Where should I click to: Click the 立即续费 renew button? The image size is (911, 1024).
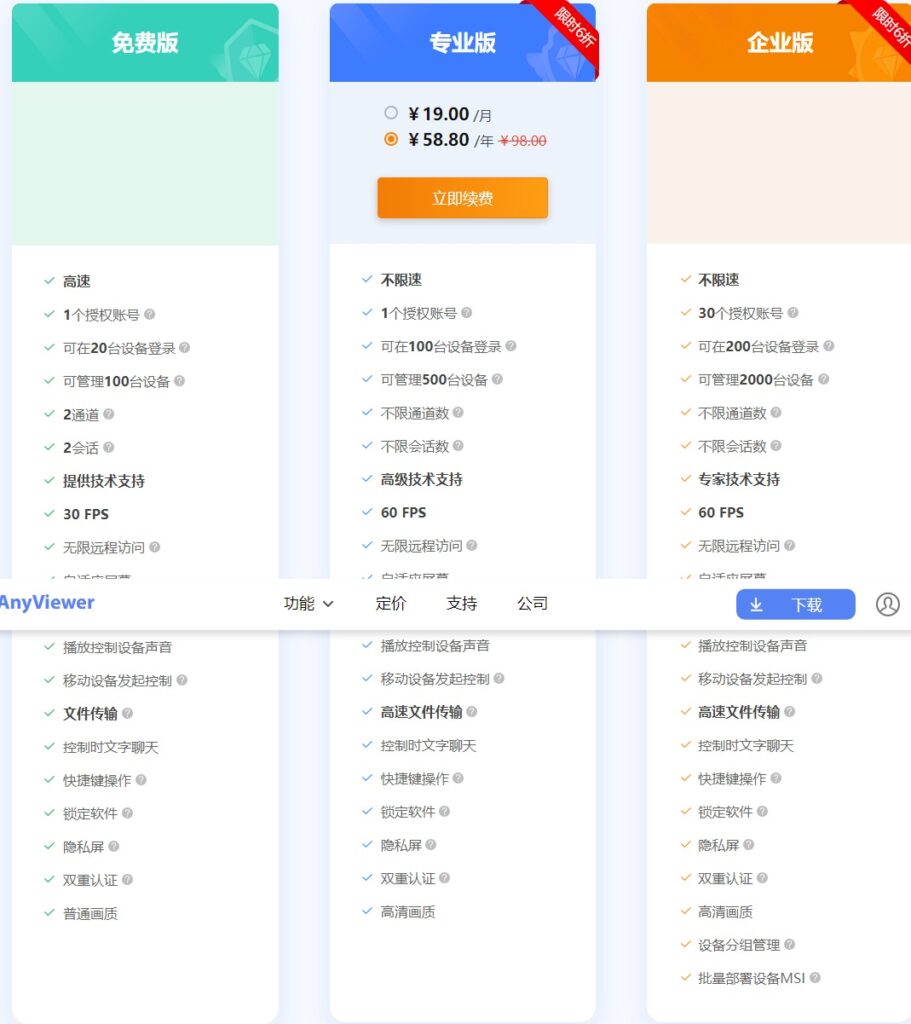pyautogui.click(x=462, y=198)
